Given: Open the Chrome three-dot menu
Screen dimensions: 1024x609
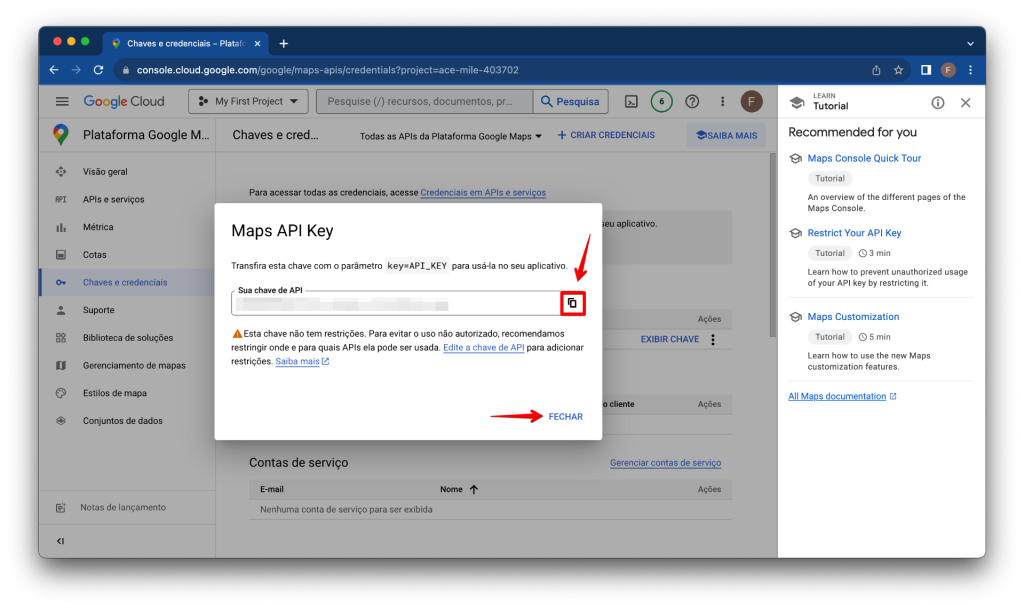Looking at the screenshot, I should (x=970, y=70).
